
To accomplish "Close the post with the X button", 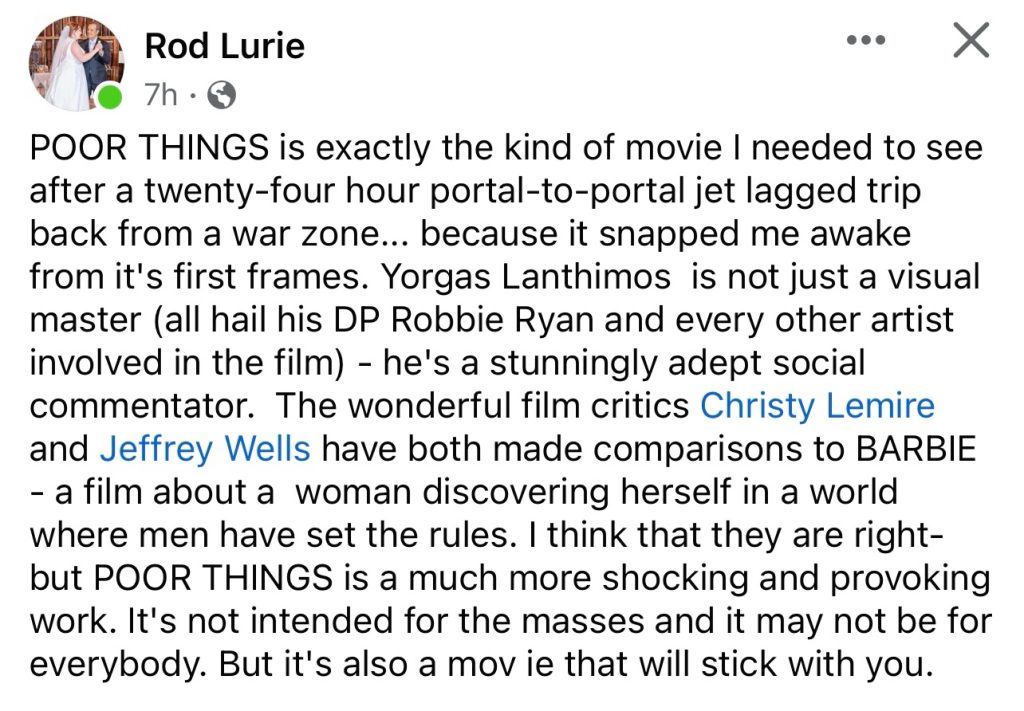I will pos(969,41).
